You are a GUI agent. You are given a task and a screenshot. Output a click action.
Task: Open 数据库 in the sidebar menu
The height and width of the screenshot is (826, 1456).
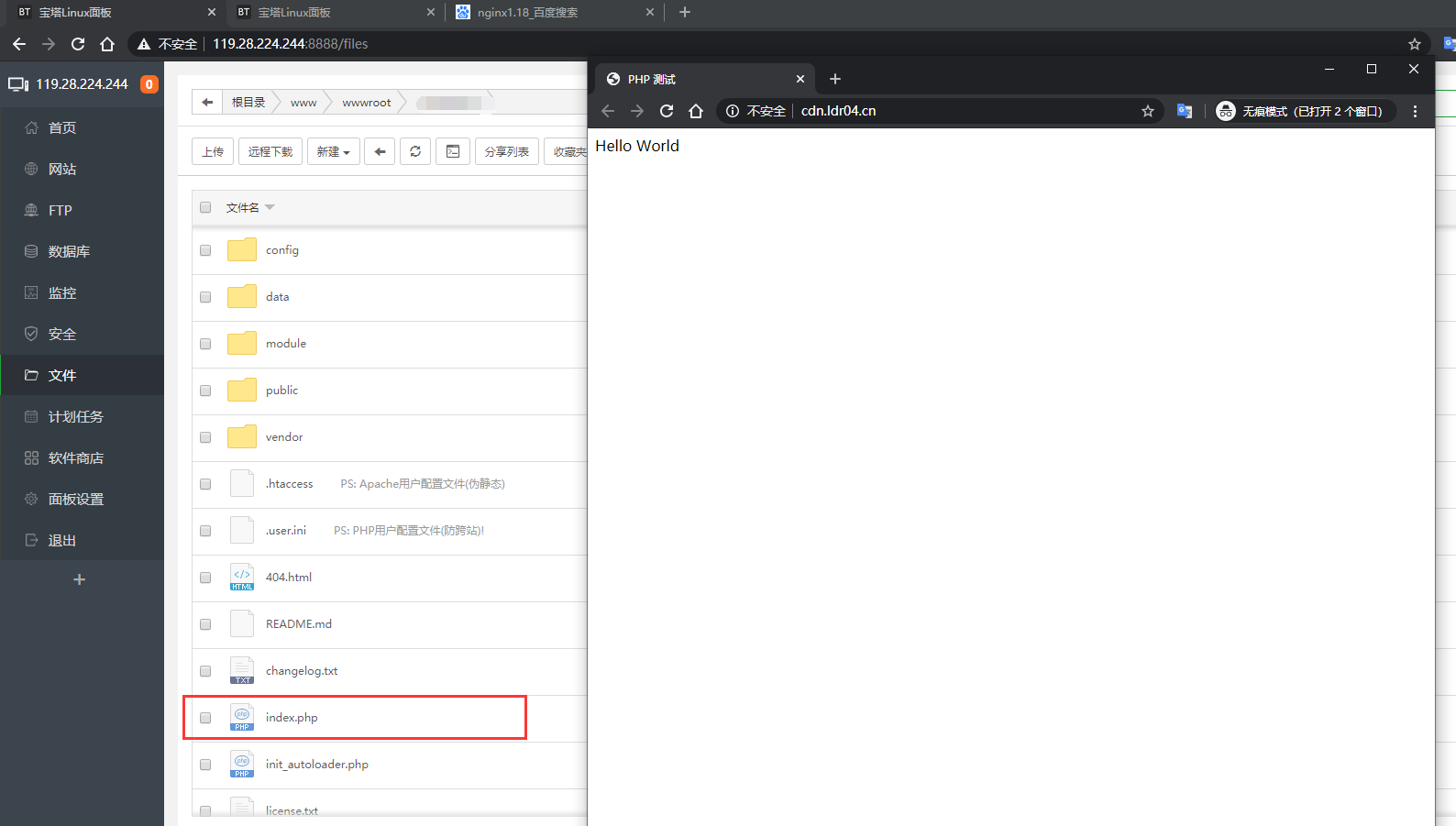pyautogui.click(x=69, y=251)
